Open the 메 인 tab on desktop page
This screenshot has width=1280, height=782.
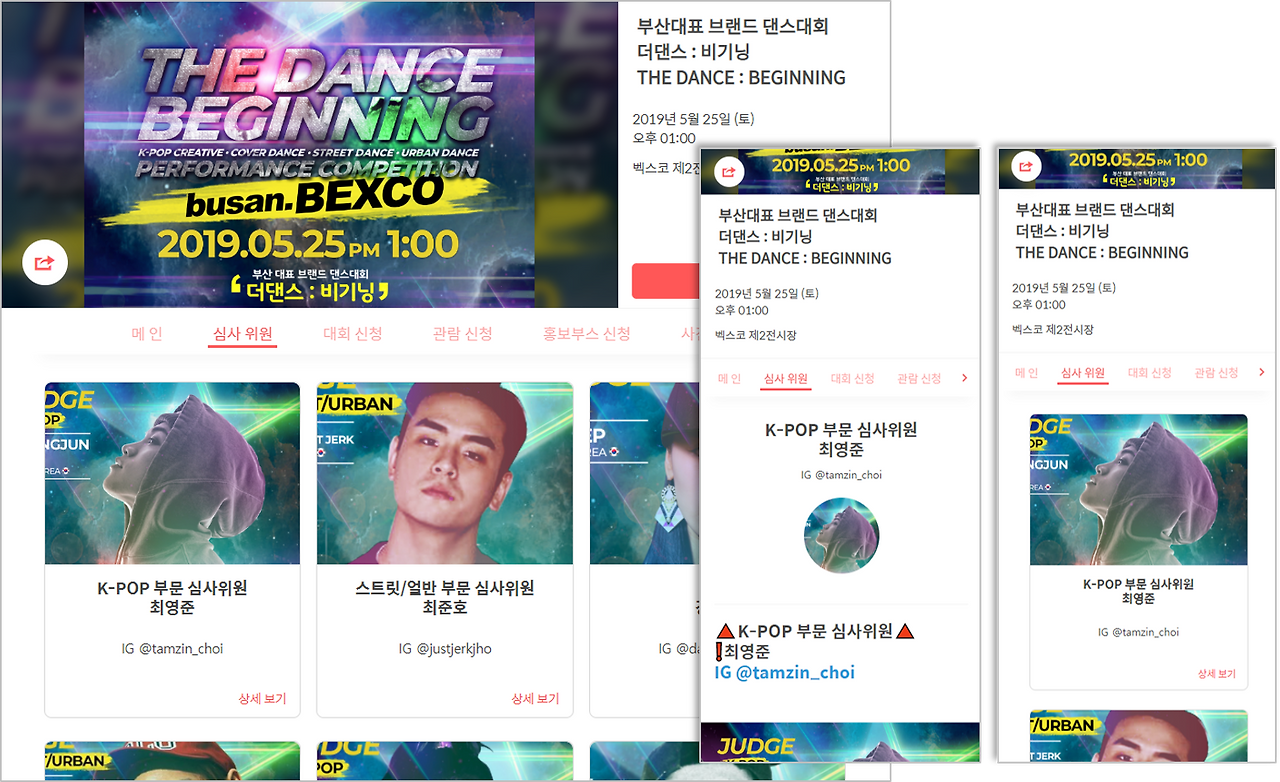point(147,334)
